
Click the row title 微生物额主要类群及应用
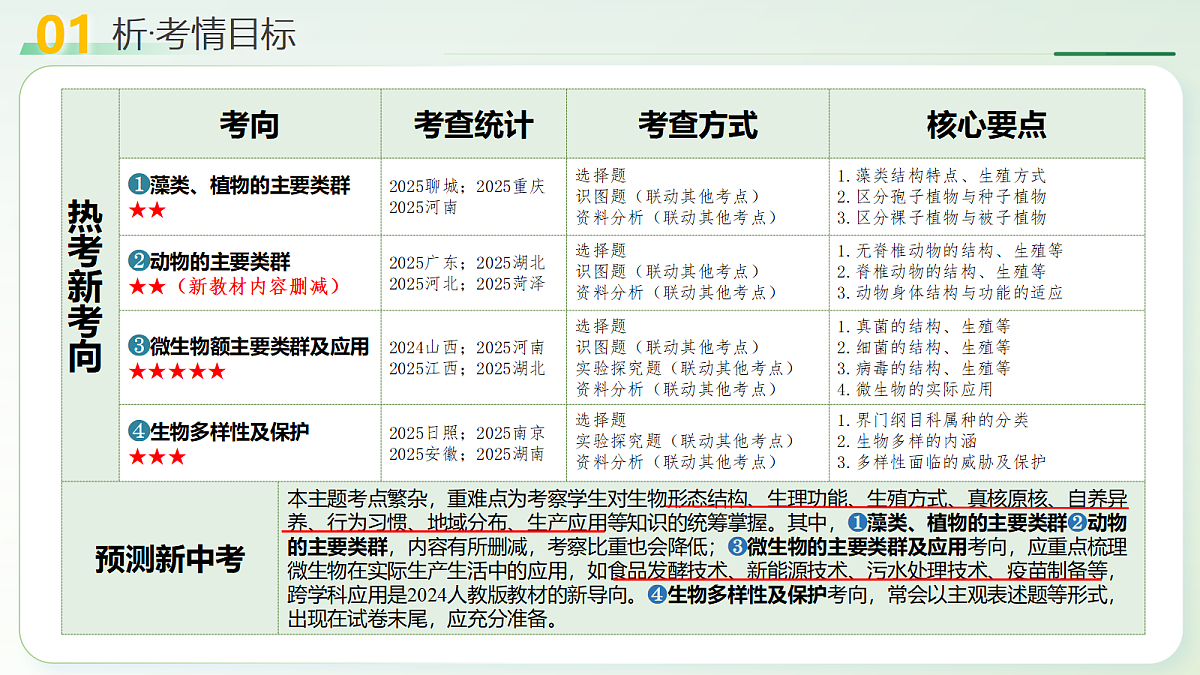260,346
